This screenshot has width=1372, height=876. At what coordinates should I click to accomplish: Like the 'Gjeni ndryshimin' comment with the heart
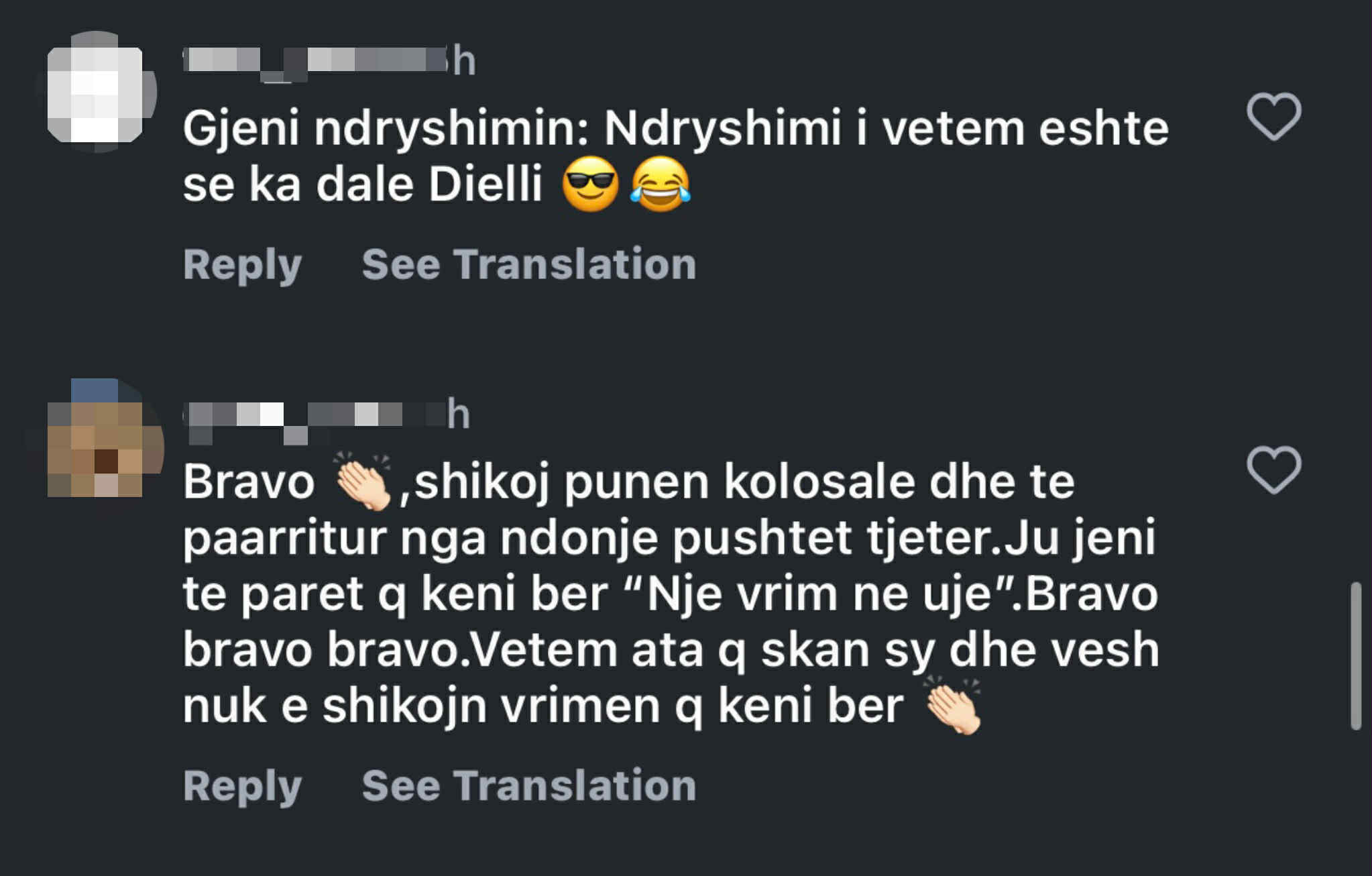[1273, 117]
